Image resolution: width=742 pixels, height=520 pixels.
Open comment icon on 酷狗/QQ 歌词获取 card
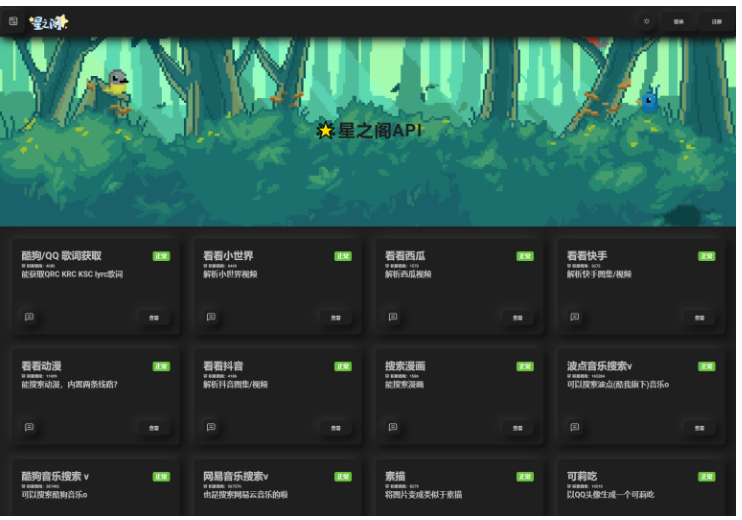coord(29,317)
